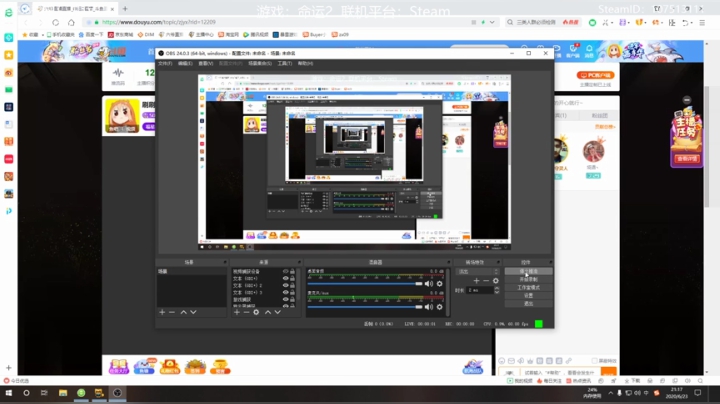Click the browser refresh icon
This screenshot has height=404, width=720.
[x=56, y=22]
